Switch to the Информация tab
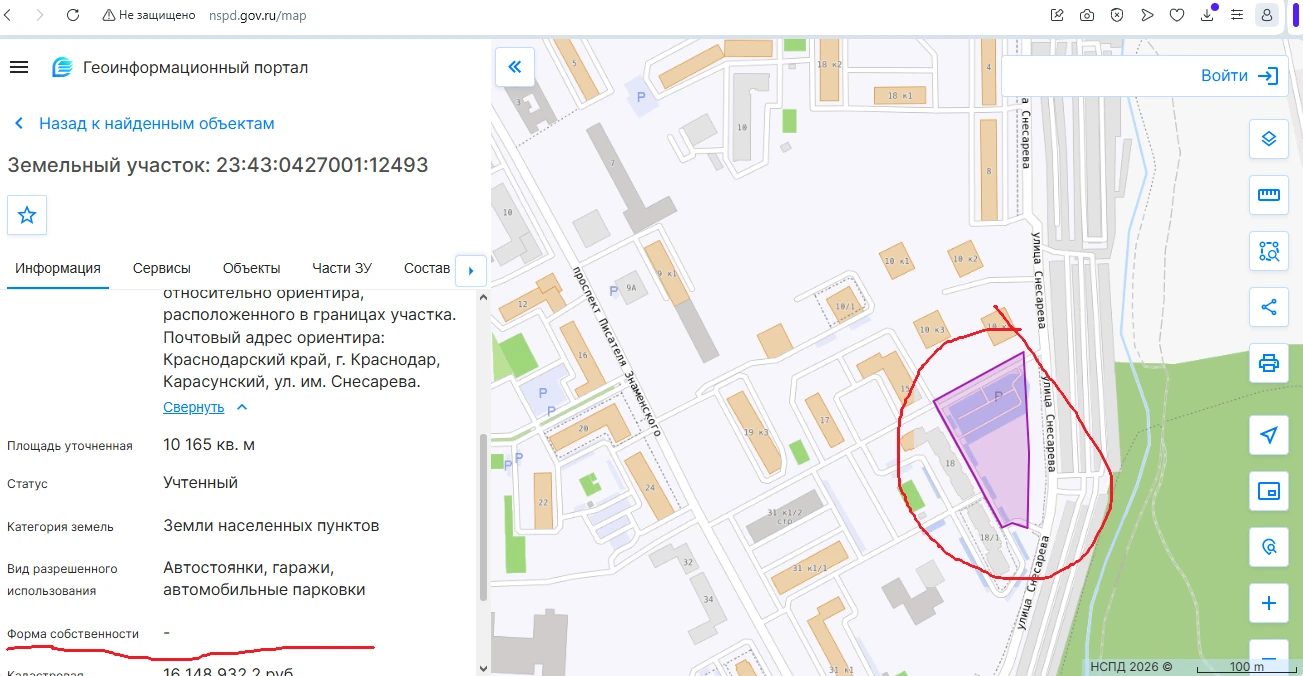Viewport: 1303px width, 676px height. 58,268
